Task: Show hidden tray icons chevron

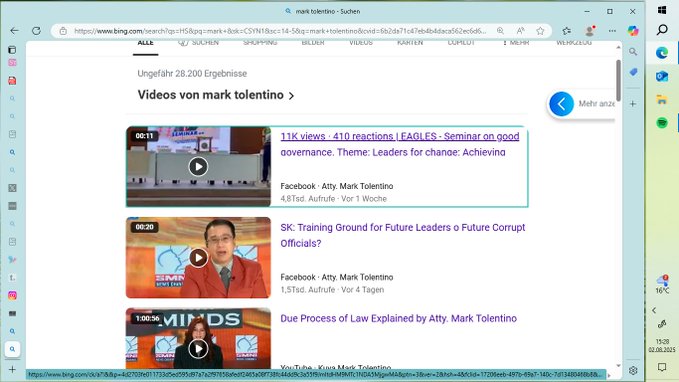Action: click(x=654, y=310)
